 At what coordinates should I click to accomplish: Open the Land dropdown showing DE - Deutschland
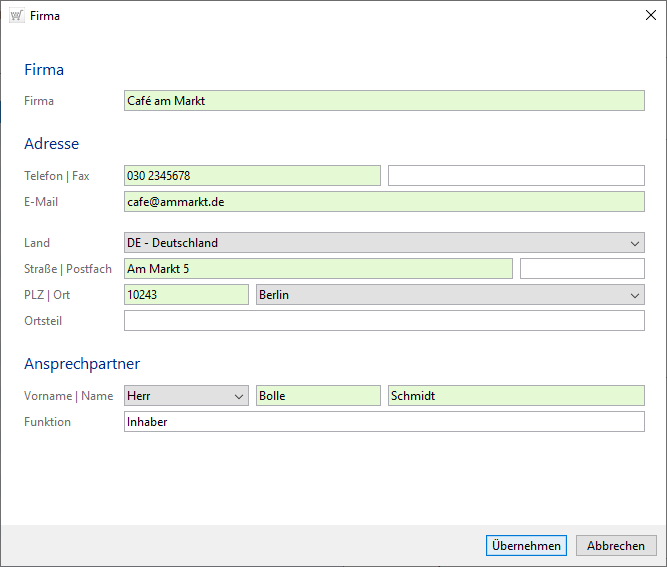coord(384,243)
